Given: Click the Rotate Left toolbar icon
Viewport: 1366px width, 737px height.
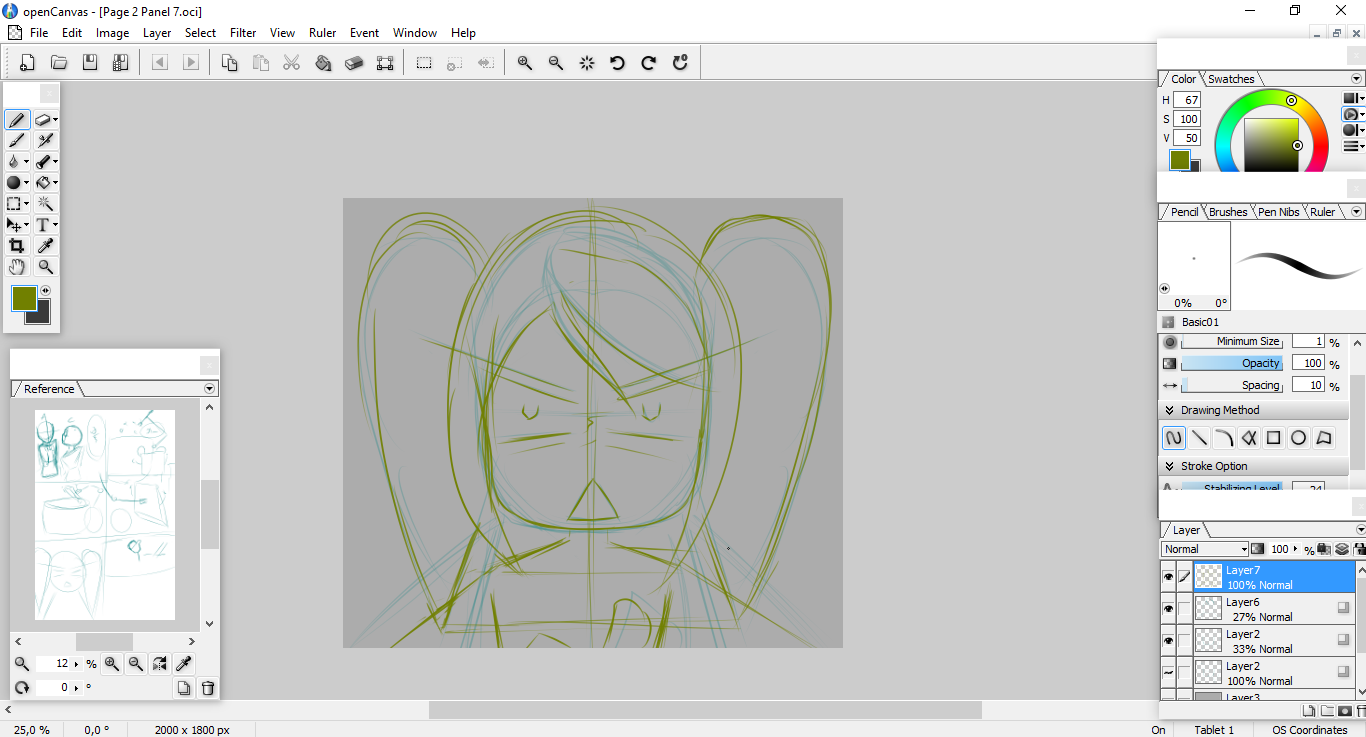Looking at the screenshot, I should pyautogui.click(x=617, y=63).
